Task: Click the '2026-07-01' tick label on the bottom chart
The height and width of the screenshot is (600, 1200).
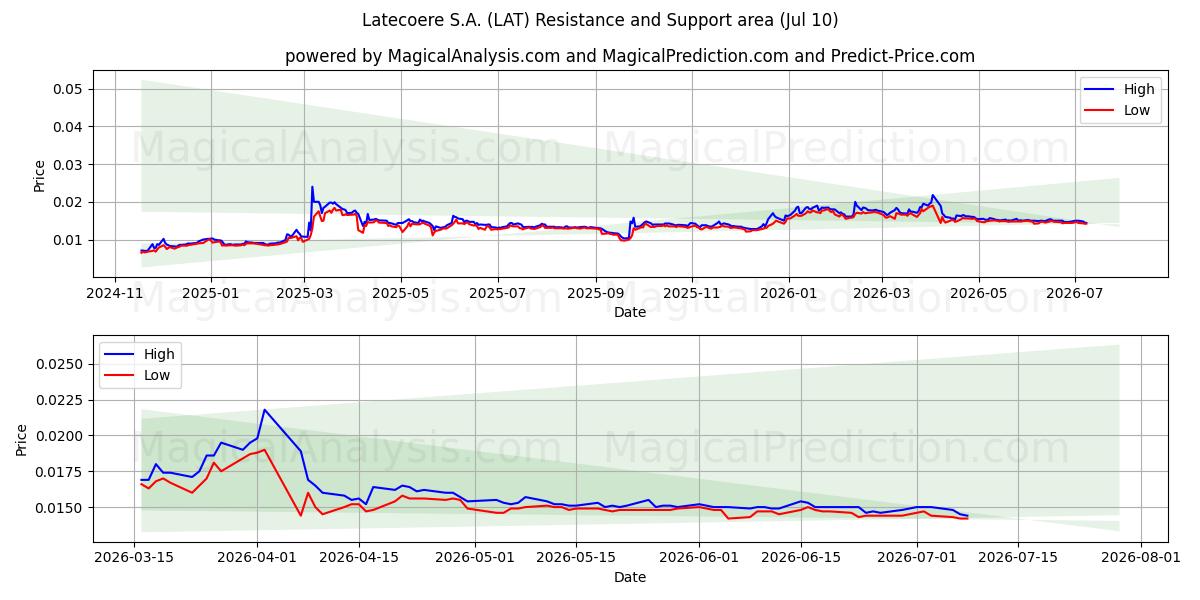Action: 917,559
